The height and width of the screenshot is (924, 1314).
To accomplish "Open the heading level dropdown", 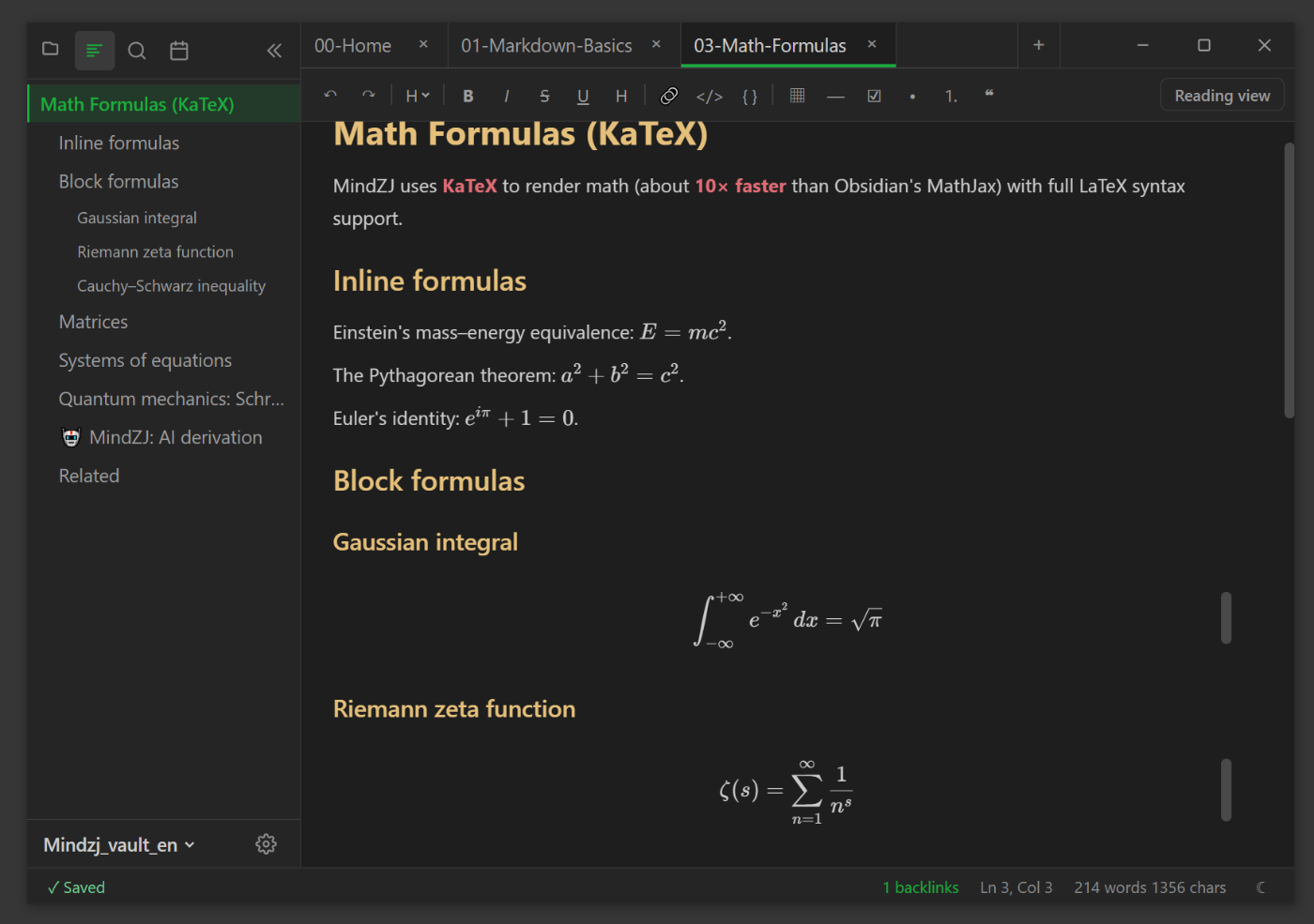I will point(417,96).
